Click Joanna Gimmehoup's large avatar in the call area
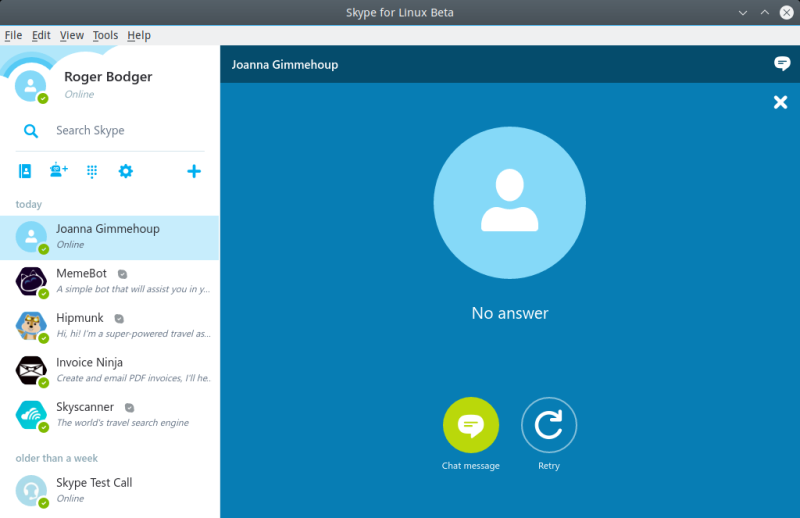This screenshot has width=800, height=518. [510, 203]
